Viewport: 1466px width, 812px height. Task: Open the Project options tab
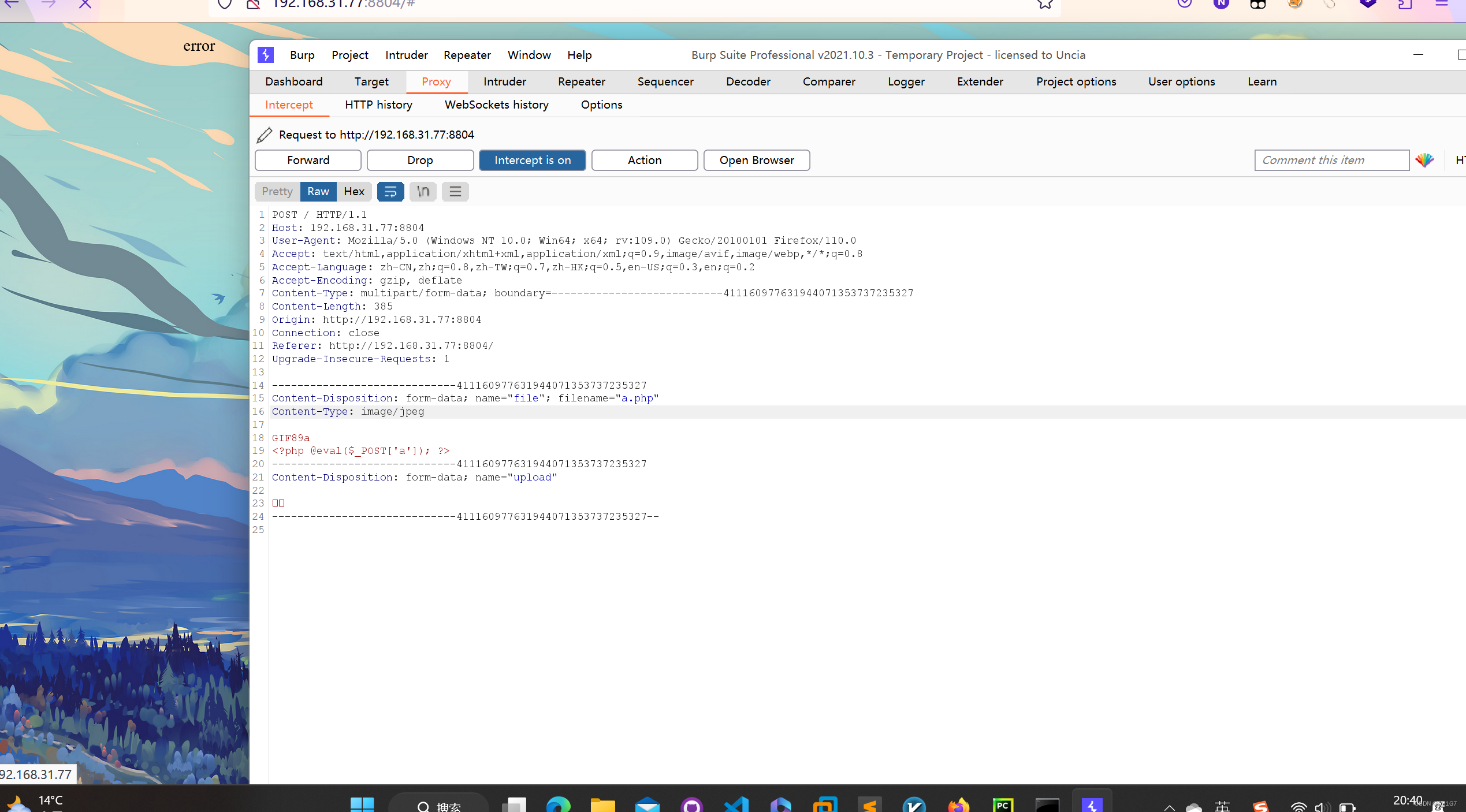[1076, 82]
